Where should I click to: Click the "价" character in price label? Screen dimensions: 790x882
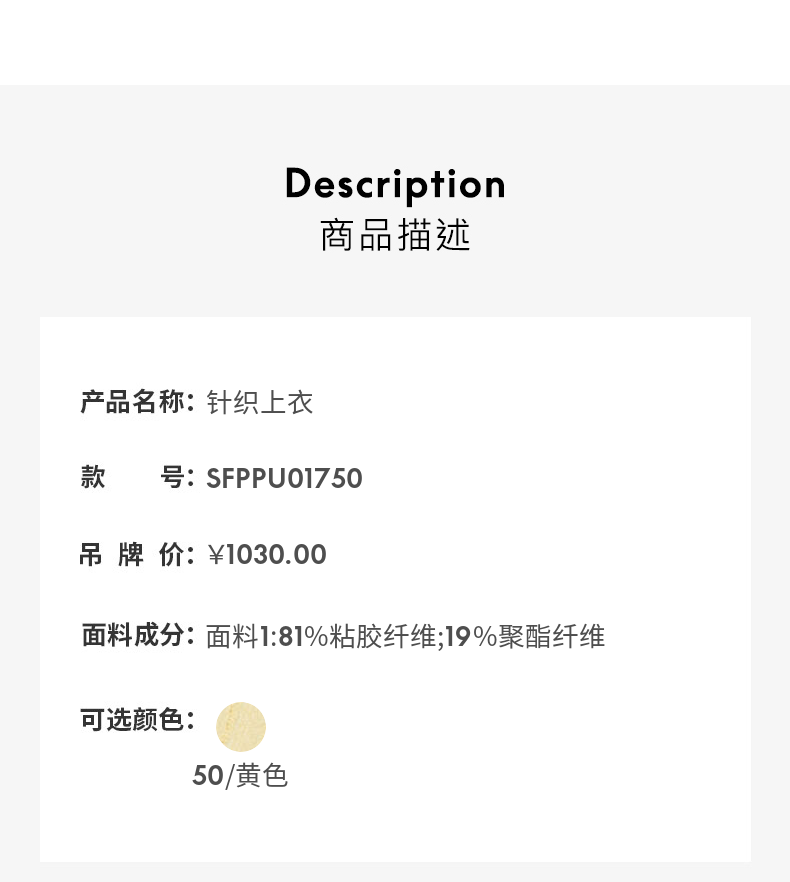tap(171, 555)
